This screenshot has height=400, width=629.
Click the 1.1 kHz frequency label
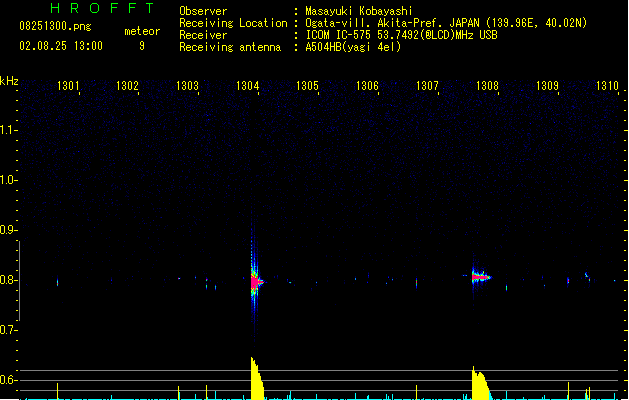coord(8,130)
